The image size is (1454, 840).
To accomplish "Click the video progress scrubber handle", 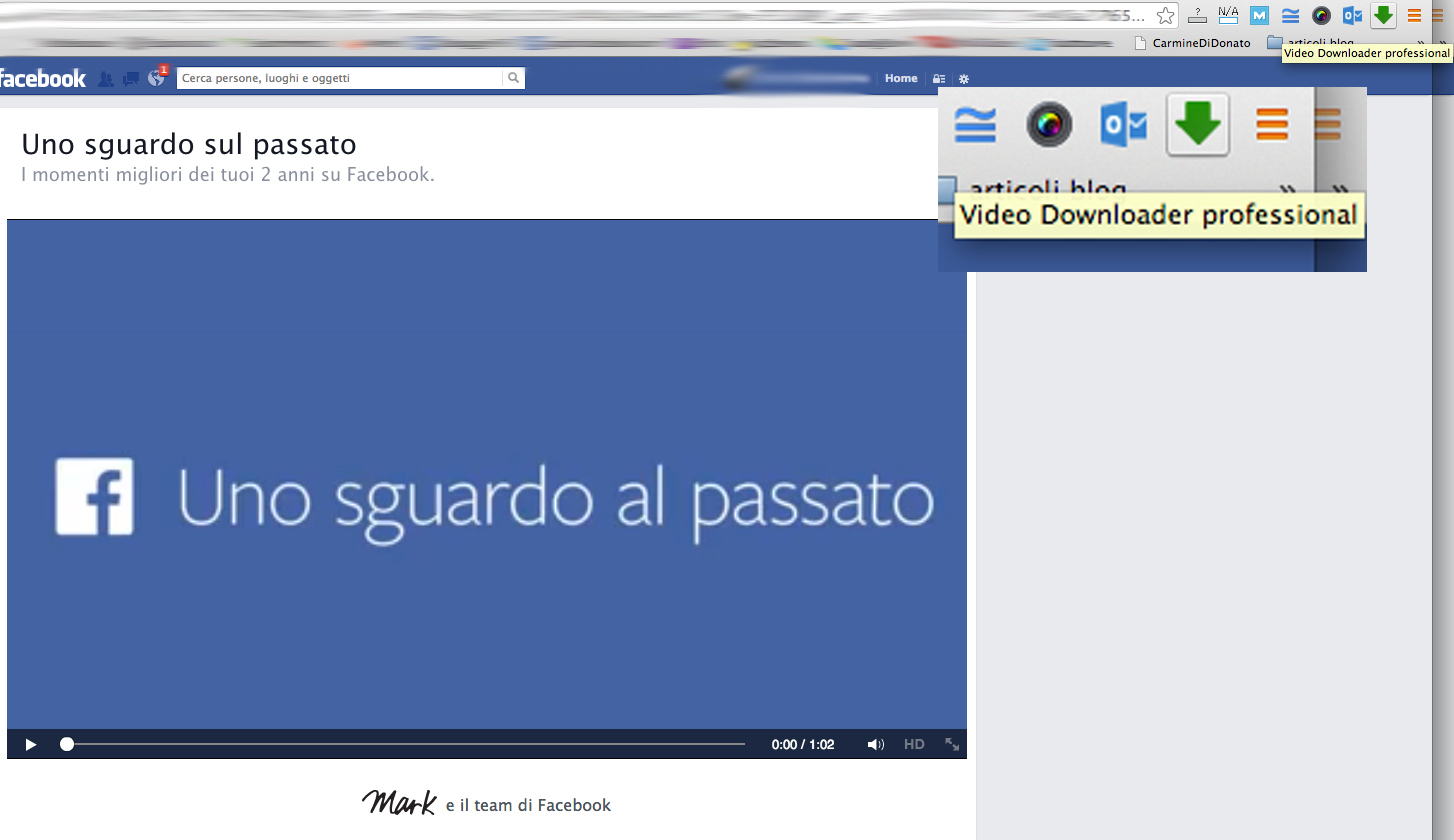I will point(67,744).
